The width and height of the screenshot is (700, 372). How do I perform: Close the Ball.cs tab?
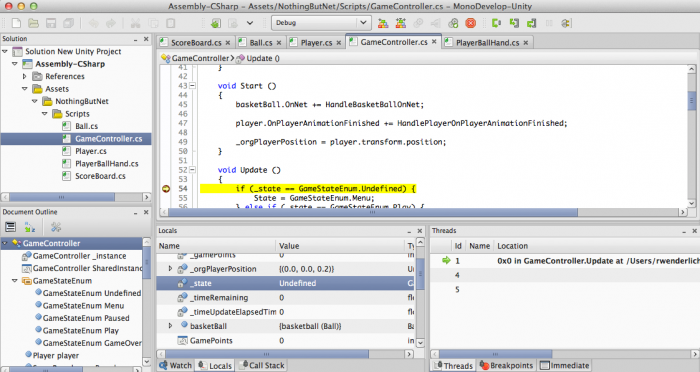click(279, 43)
